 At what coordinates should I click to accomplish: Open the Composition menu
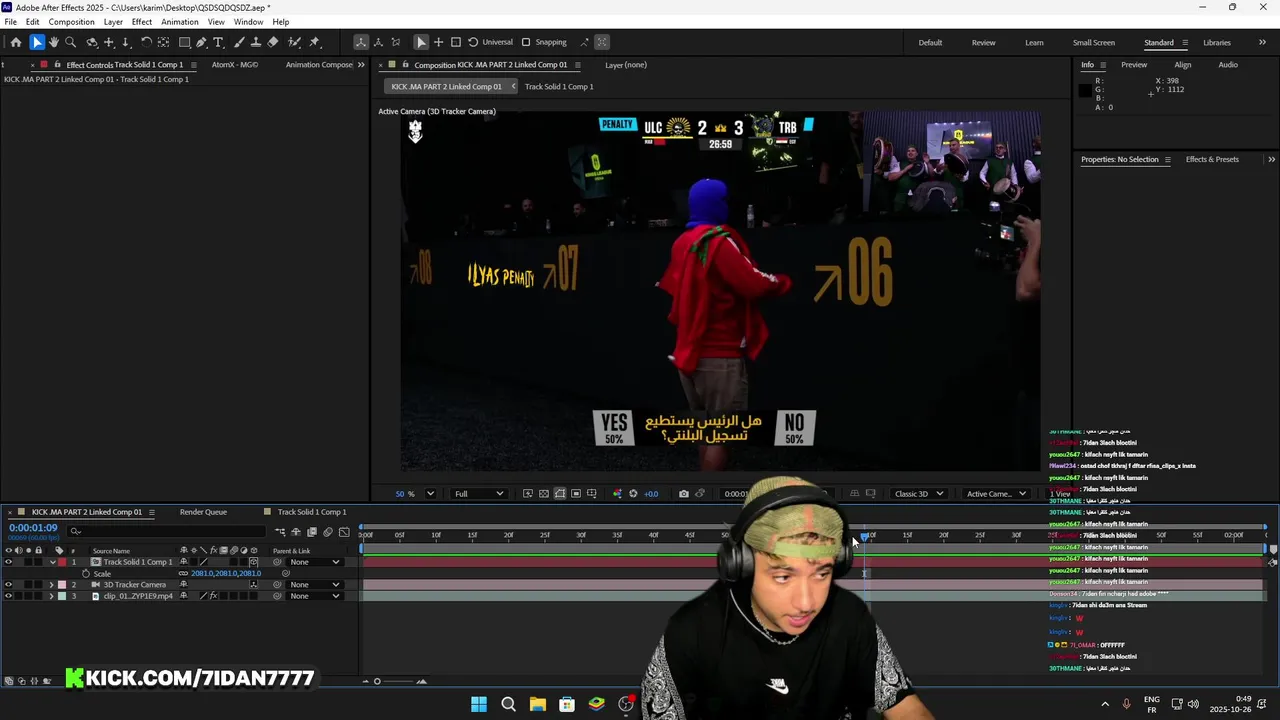click(72, 22)
